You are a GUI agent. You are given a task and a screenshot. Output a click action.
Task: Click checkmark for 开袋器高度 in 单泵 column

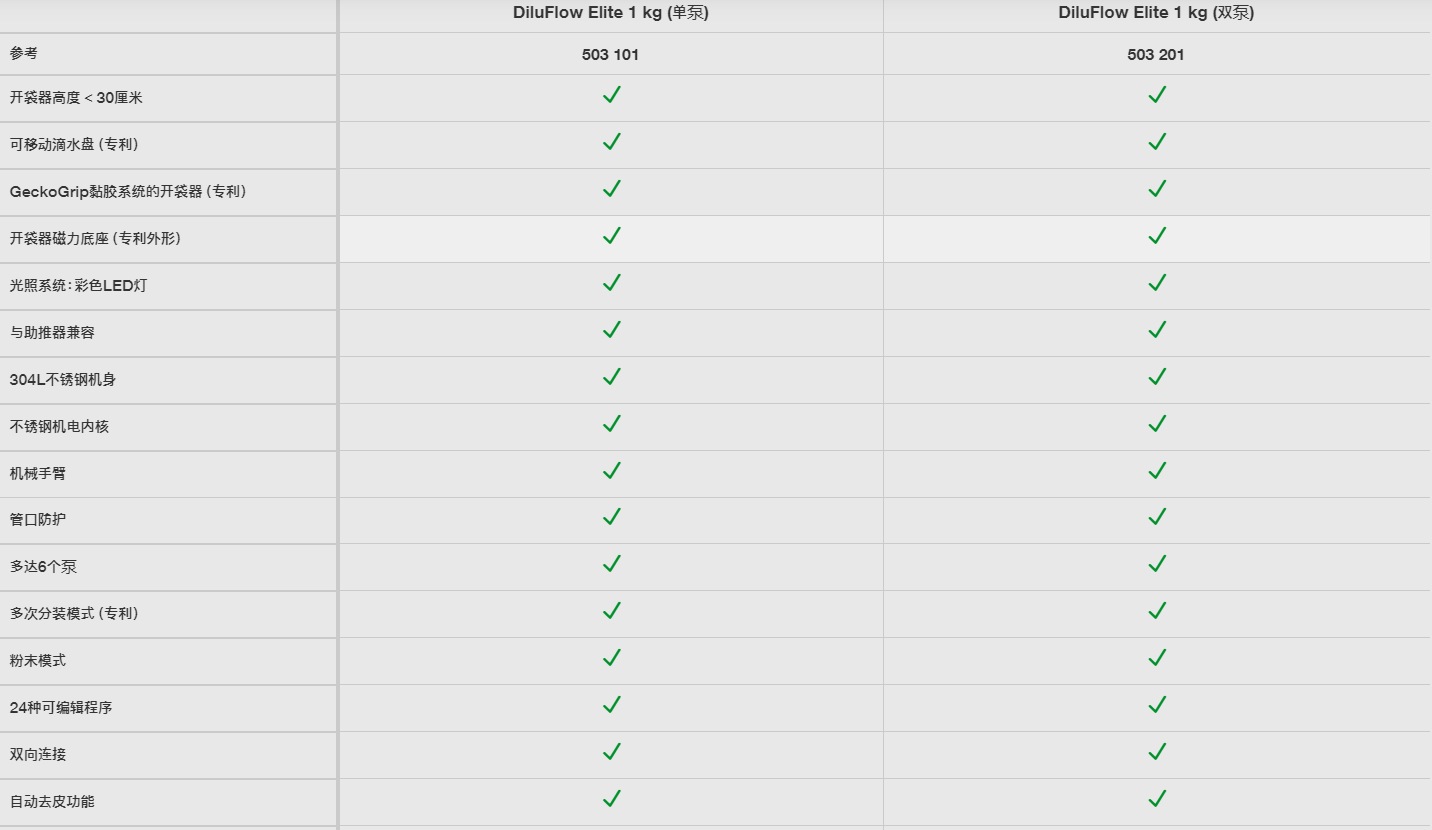tap(611, 95)
